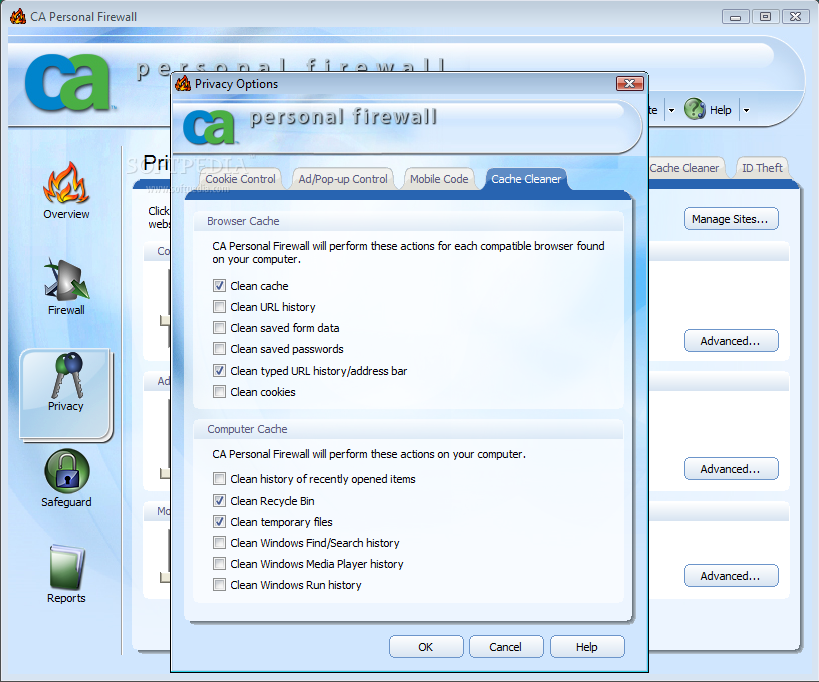
Task: Open Manage Sites in main window
Action: [731, 219]
